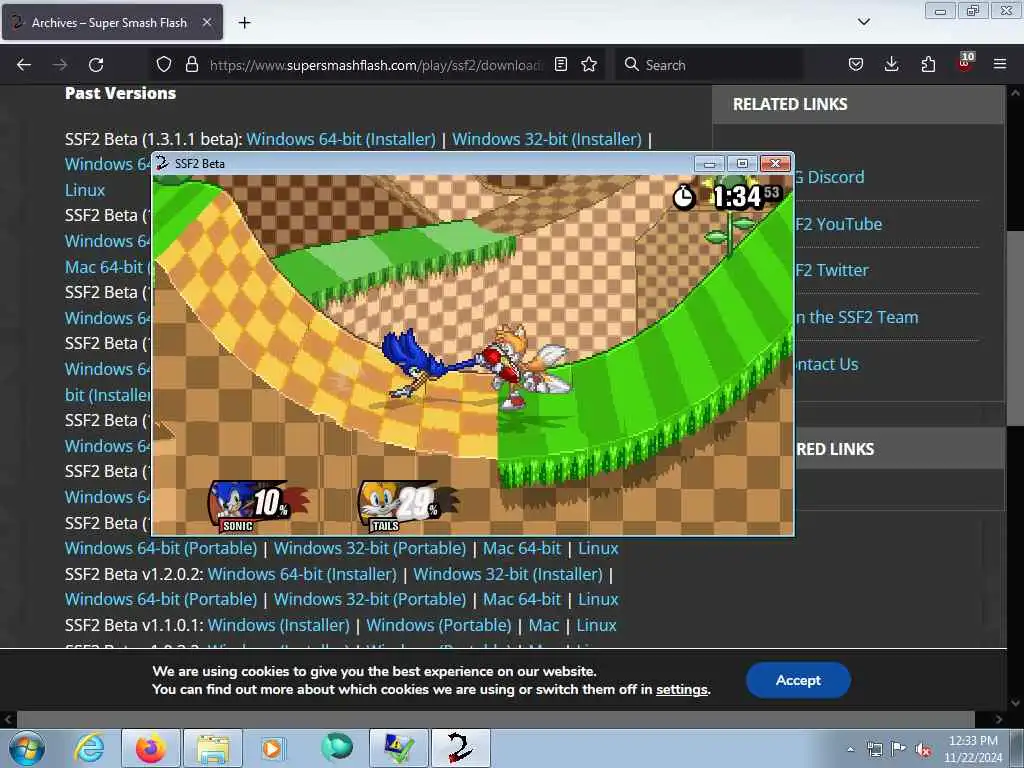
Task: Open Mac link for SSF2 Beta v1.1.0.1
Action: 544,625
